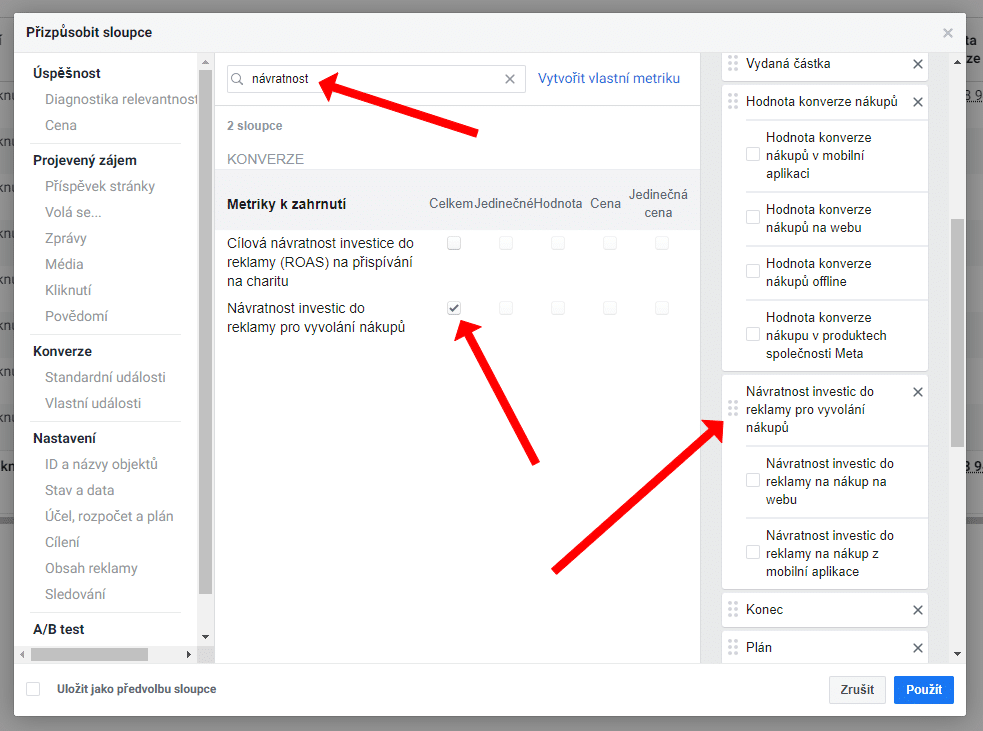Viewport: 983px width, 731px height.
Task: Open Standardní události category
Action: point(105,377)
